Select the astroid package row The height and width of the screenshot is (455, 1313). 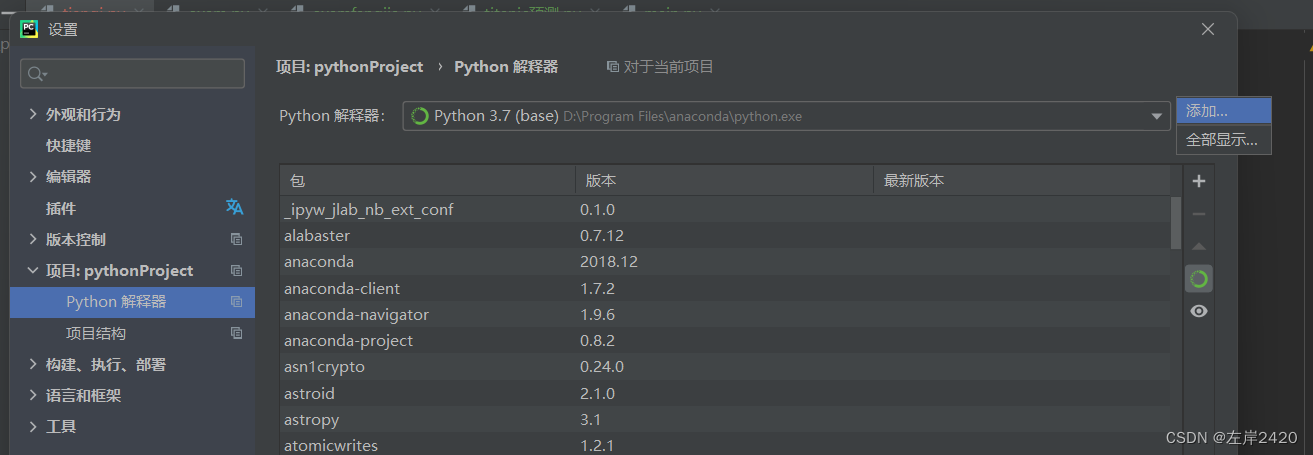pos(725,393)
